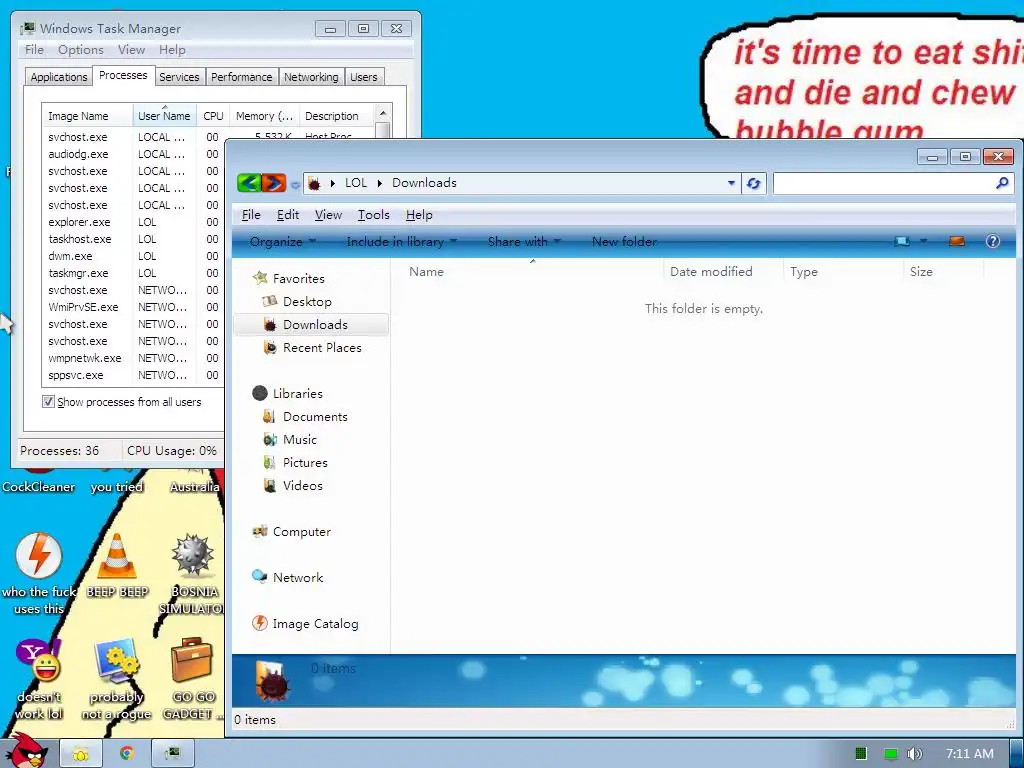Expand the address bar history dropdown
The image size is (1024, 768).
tap(731, 184)
